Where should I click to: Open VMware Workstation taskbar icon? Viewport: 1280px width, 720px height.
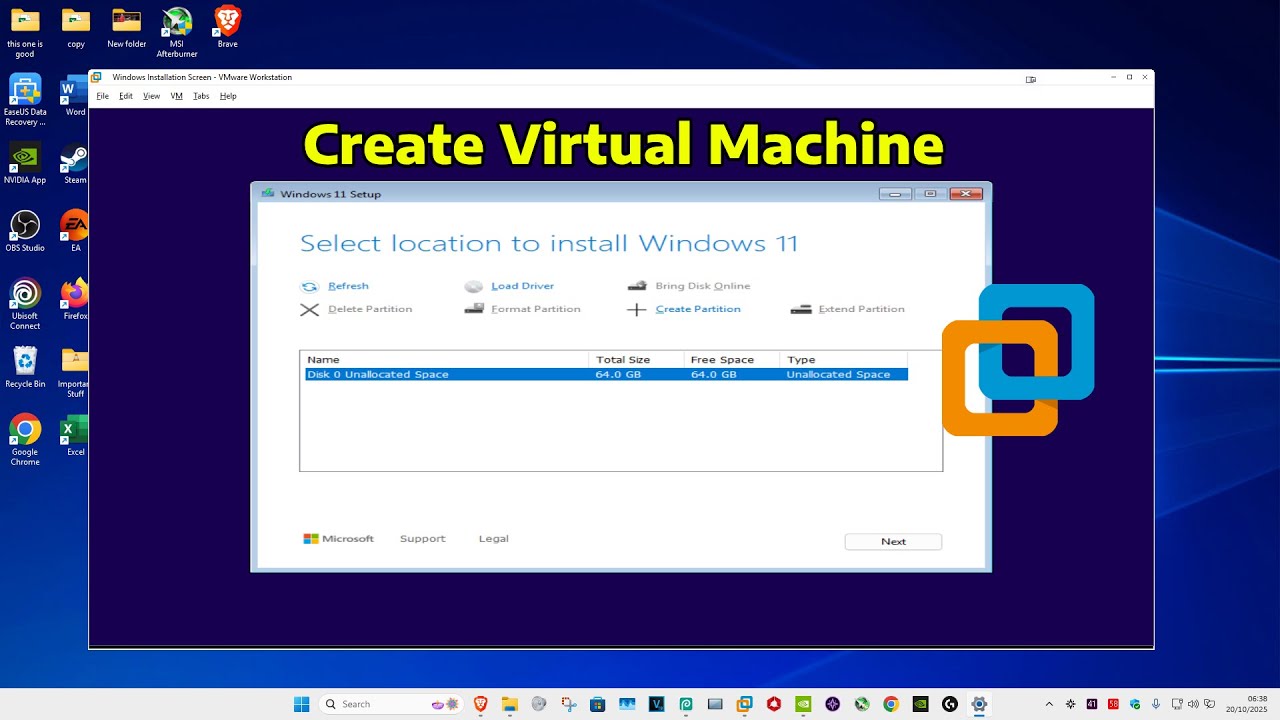(x=744, y=704)
